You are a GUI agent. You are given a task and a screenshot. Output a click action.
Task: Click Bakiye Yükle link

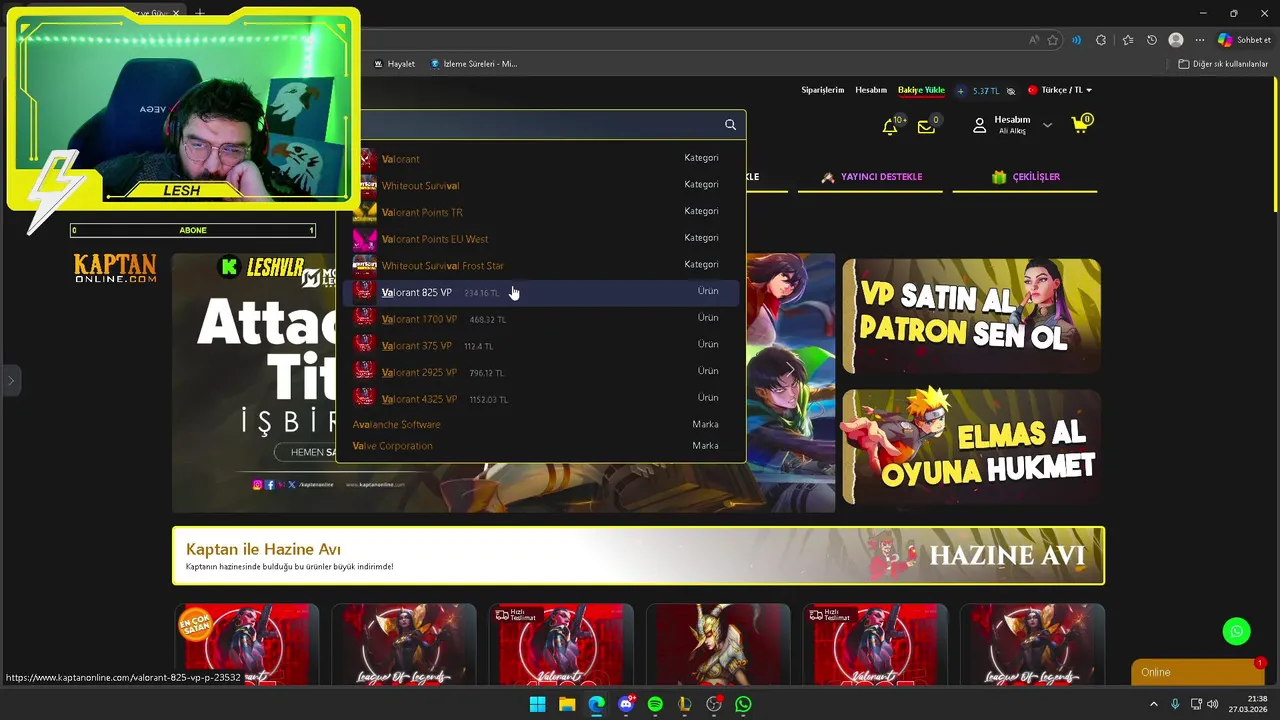coord(921,90)
